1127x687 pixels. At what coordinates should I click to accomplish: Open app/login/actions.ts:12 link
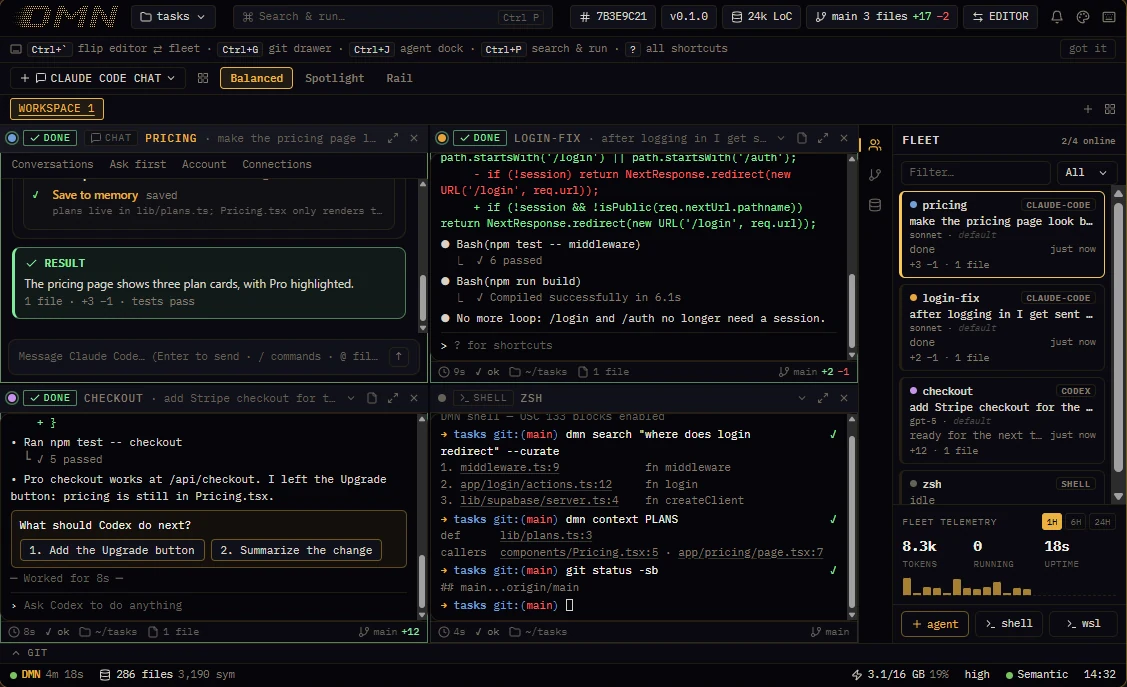point(536,484)
